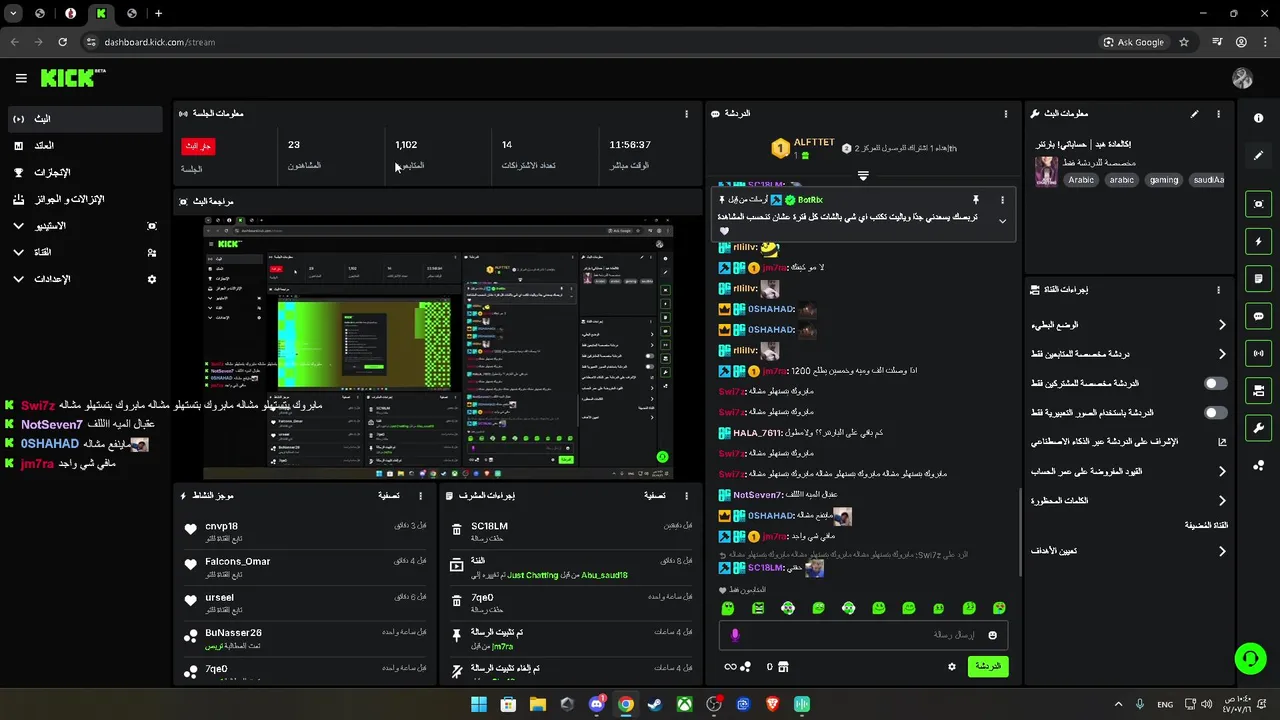This screenshot has width=1280, height=720.
Task: Open activity feed three-dot menu
Action: click(x=420, y=496)
